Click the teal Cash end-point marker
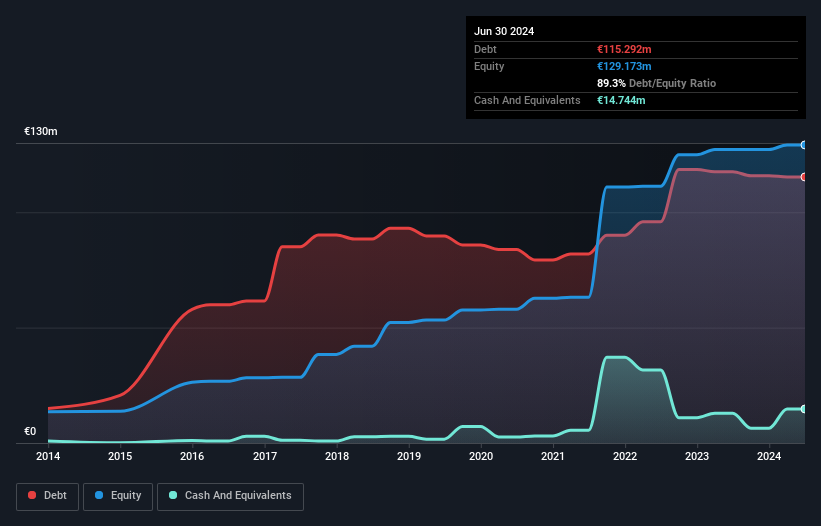The image size is (821, 526). pyautogui.click(x=803, y=409)
